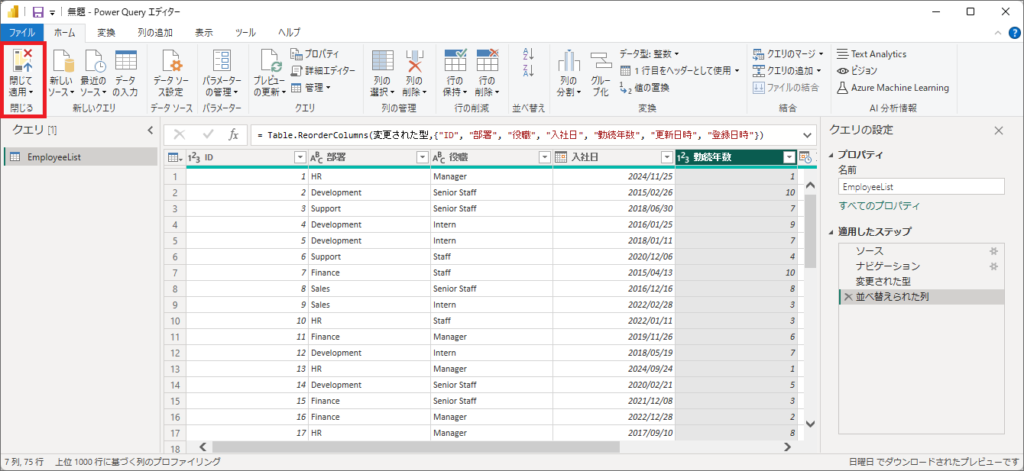Click 列の削除 (Remove Columns) icon
The image size is (1024, 471).
[x=414, y=61]
